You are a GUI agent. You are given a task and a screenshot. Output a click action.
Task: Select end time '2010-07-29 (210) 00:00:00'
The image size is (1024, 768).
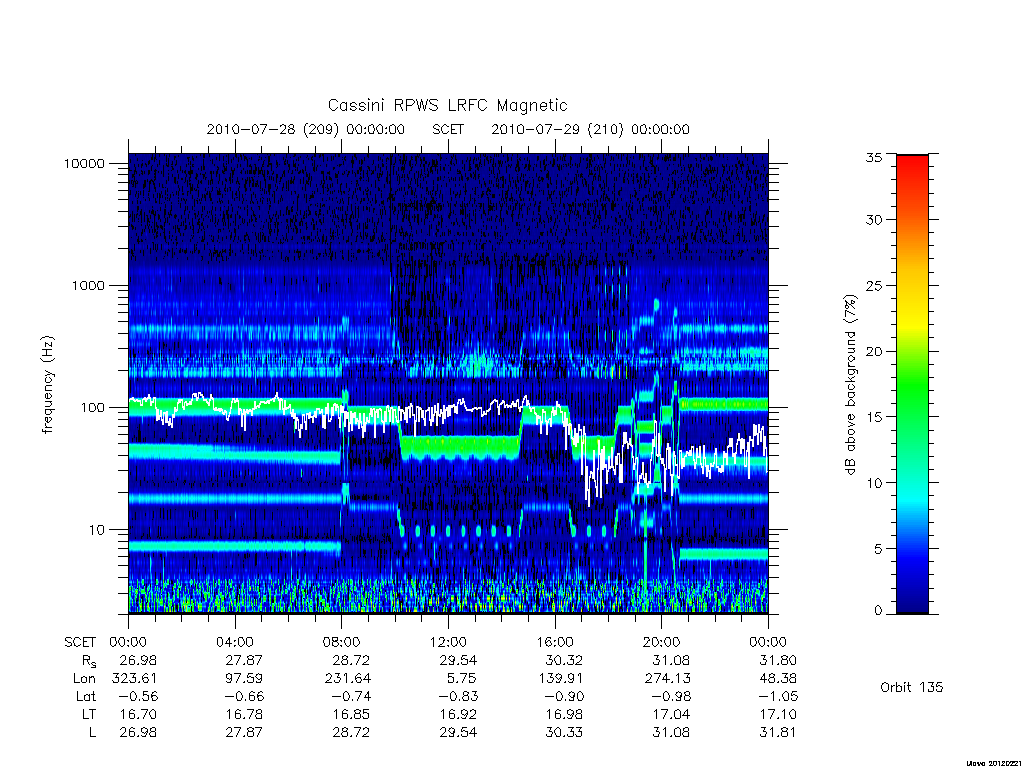pyautogui.click(x=590, y=129)
